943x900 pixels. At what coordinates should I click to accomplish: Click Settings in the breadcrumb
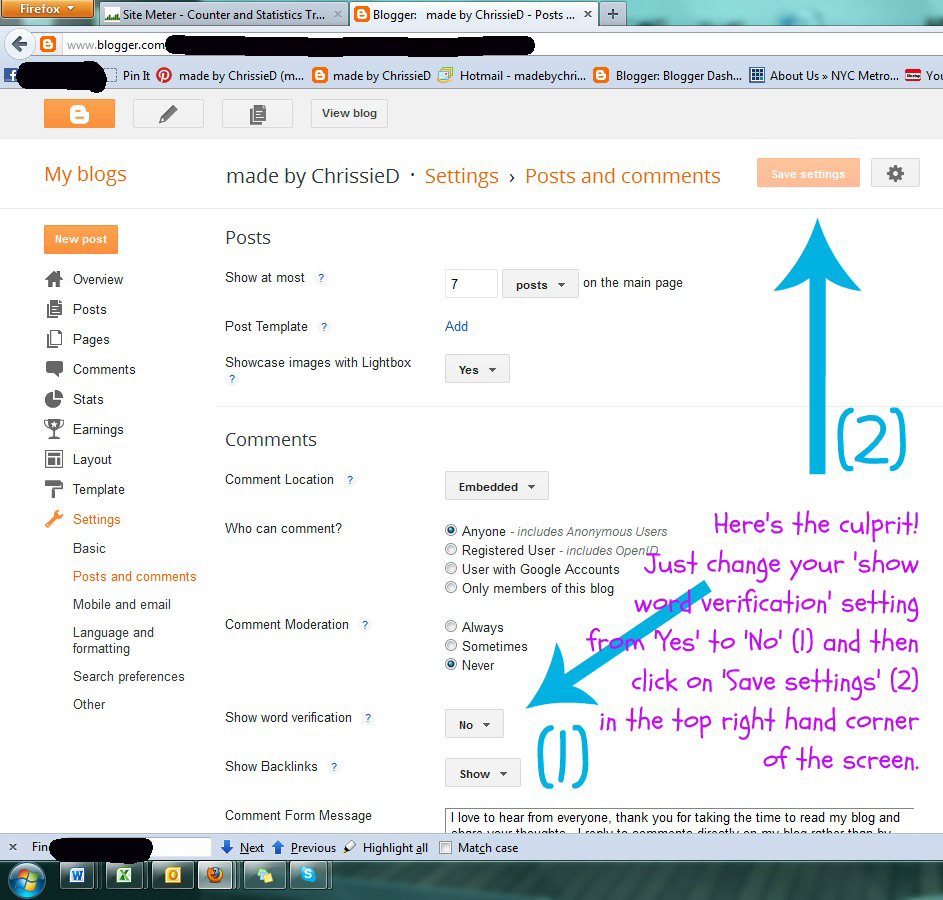(461, 176)
